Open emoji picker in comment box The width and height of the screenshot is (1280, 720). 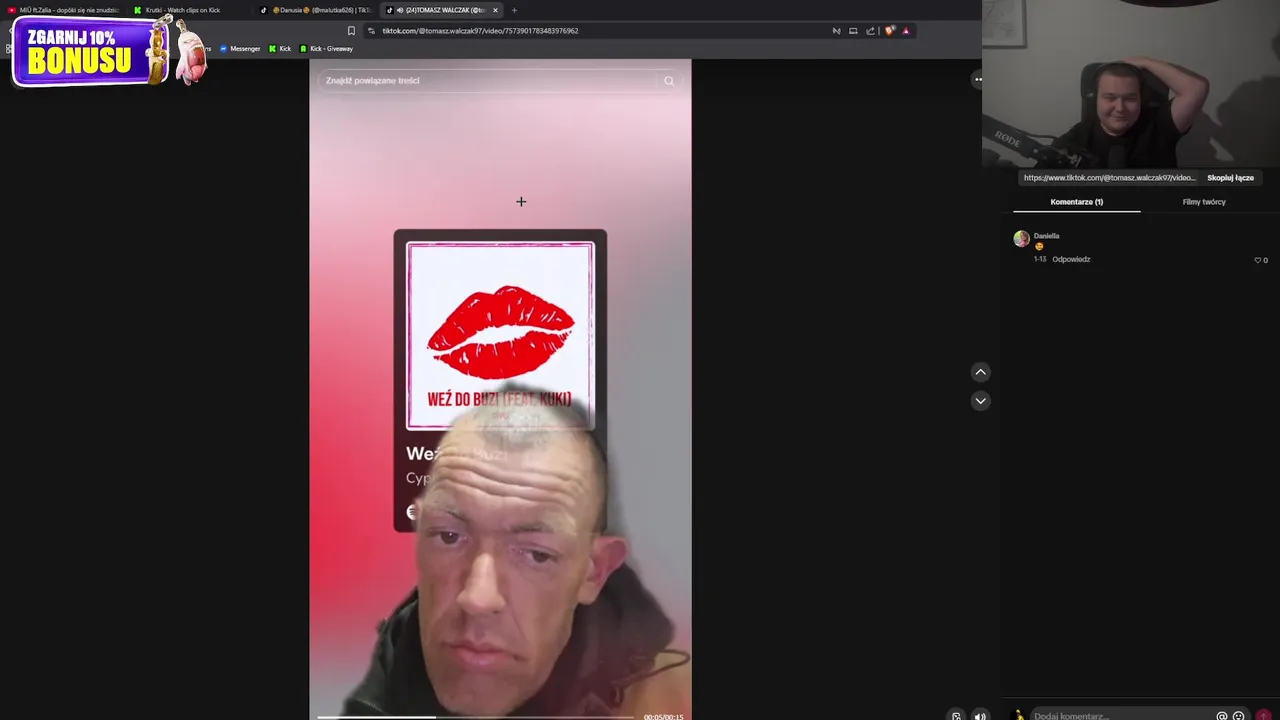(1238, 716)
